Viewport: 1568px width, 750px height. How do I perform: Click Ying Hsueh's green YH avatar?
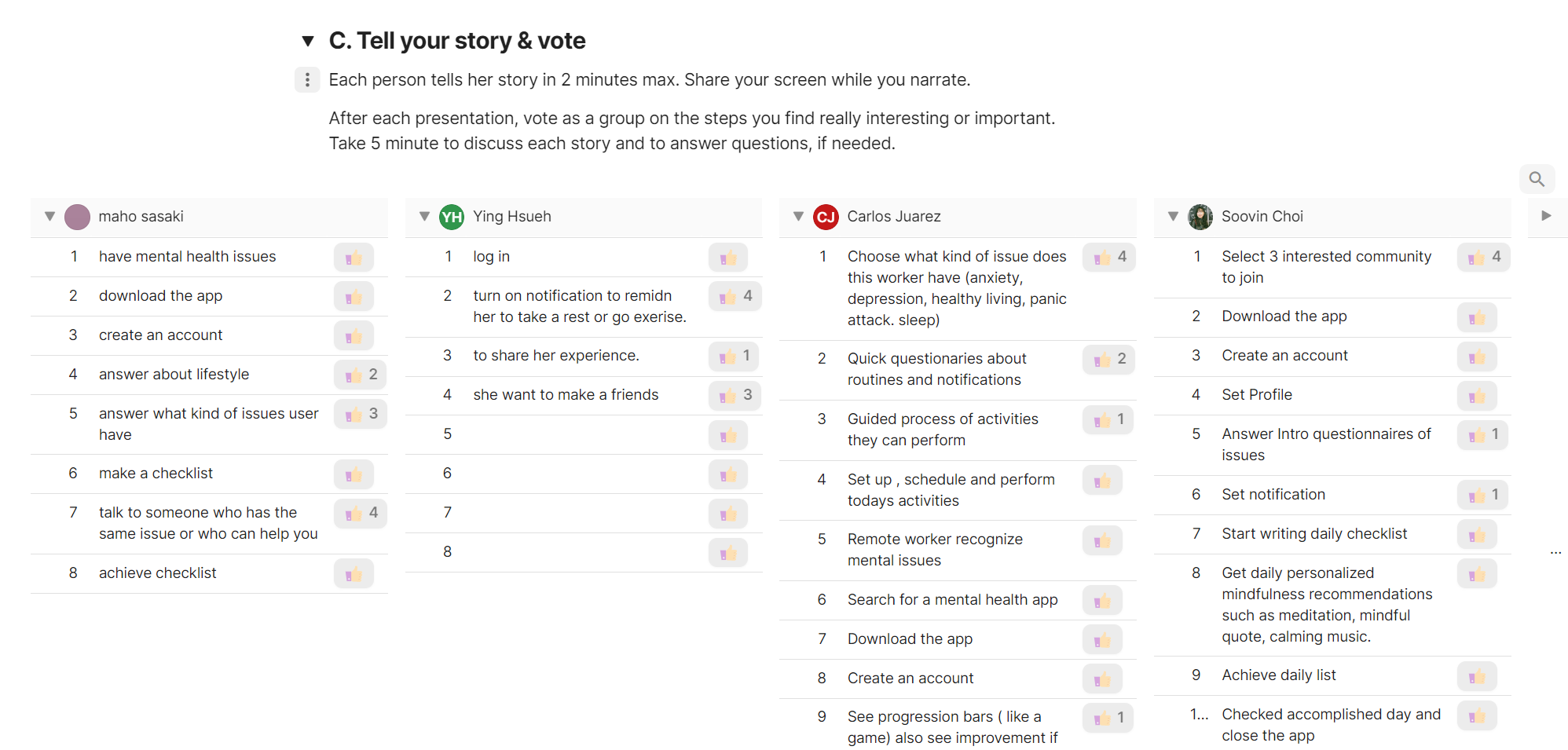452,217
